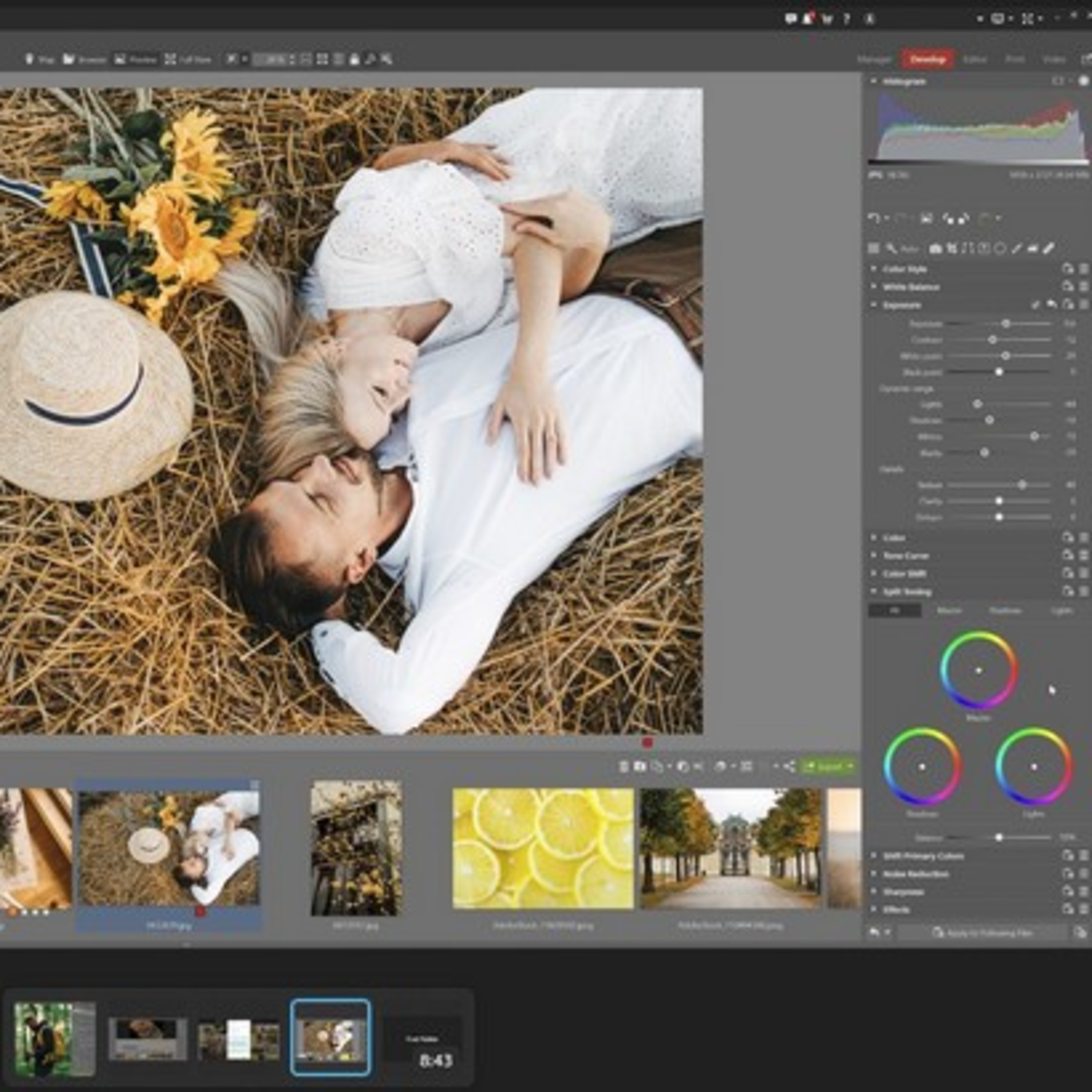Open the Develop module tab
Screen dimensions: 1092x1092
point(927,59)
